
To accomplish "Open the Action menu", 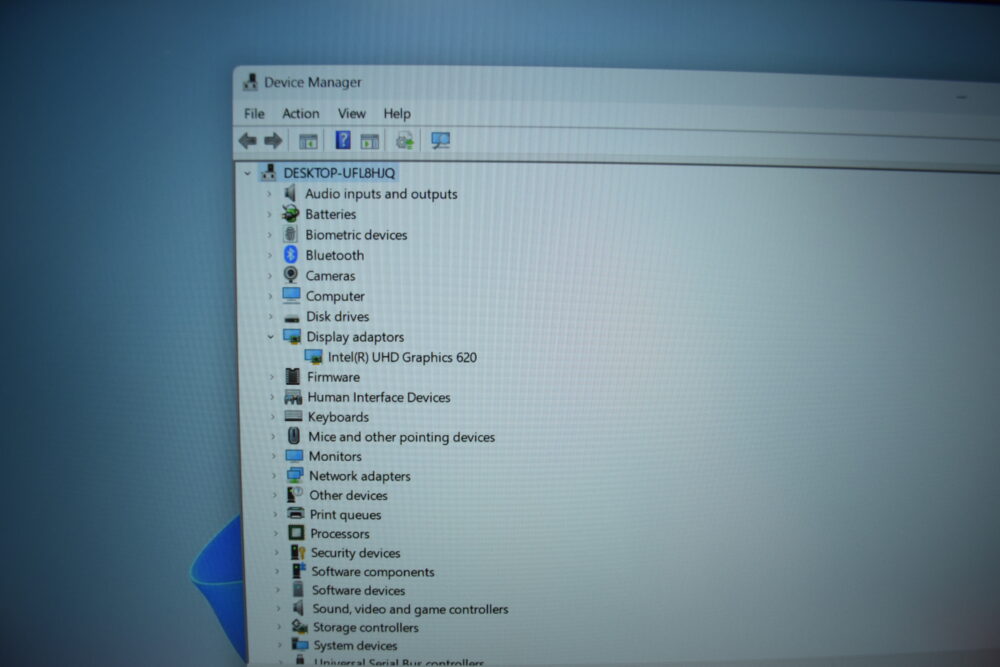I will click(x=300, y=114).
